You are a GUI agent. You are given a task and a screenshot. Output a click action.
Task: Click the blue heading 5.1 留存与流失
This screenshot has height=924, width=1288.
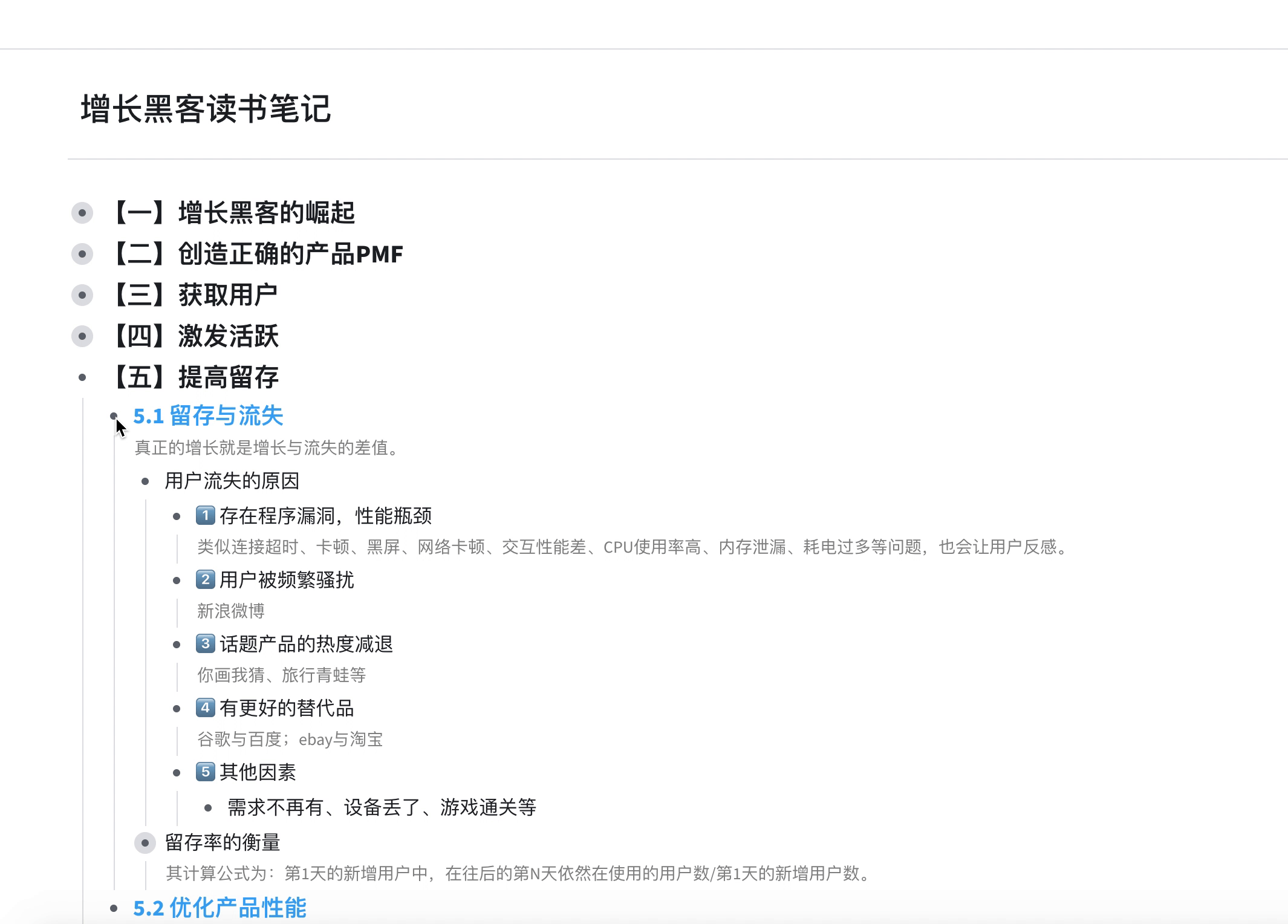pyautogui.click(x=208, y=416)
